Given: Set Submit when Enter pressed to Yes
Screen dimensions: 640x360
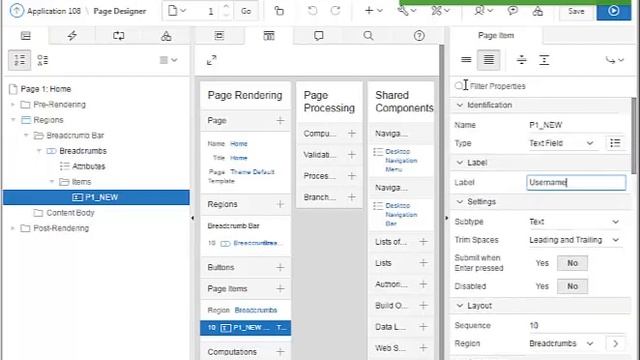Looking at the screenshot, I should (x=542, y=263).
